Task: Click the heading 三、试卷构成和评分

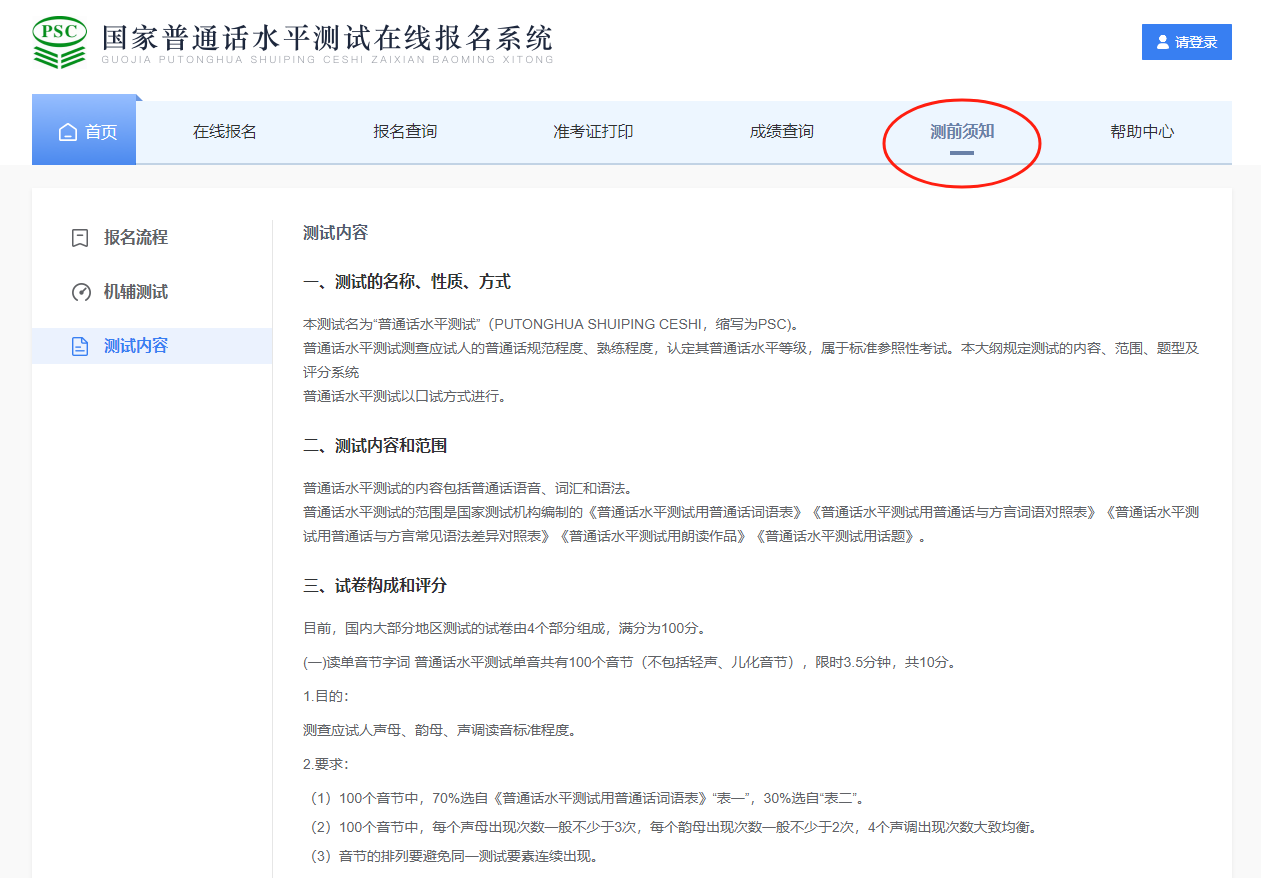Action: (375, 586)
